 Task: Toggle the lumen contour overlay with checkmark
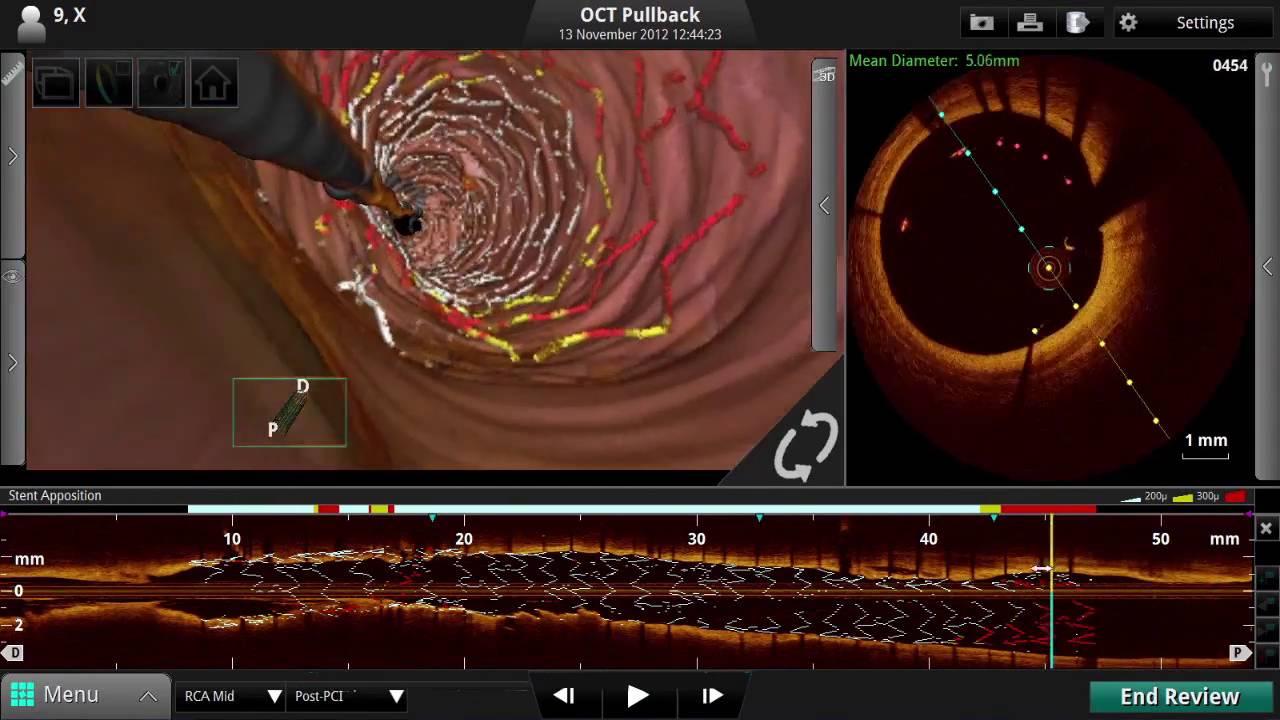(x=160, y=84)
